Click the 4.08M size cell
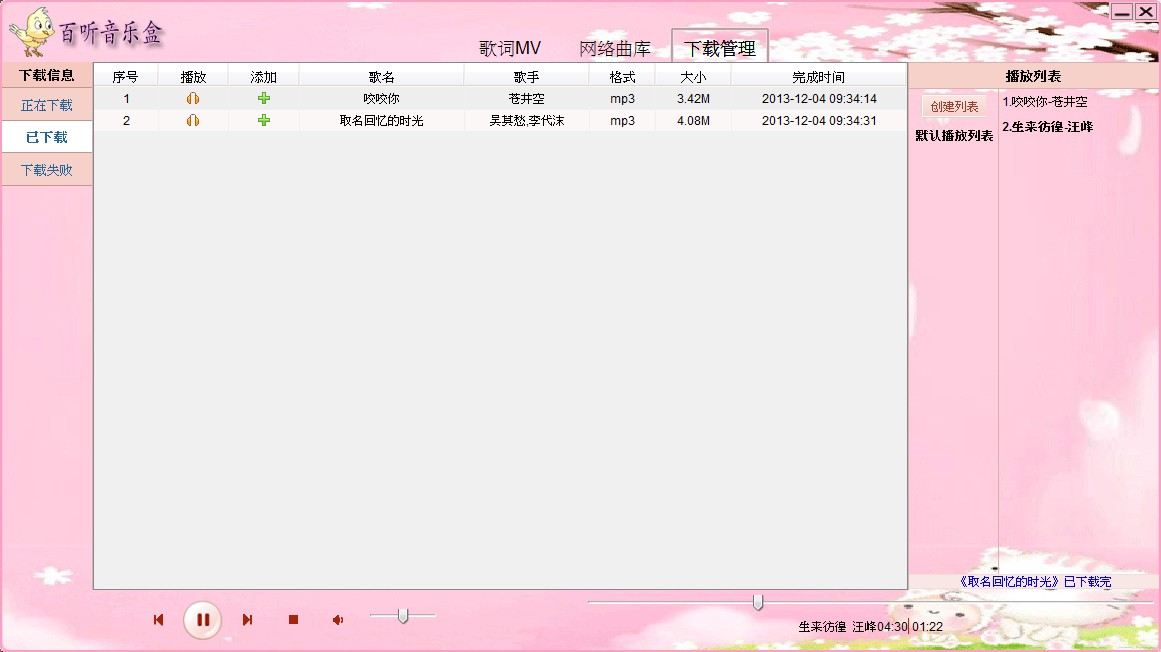Viewport: 1161px width, 652px height. [x=693, y=121]
